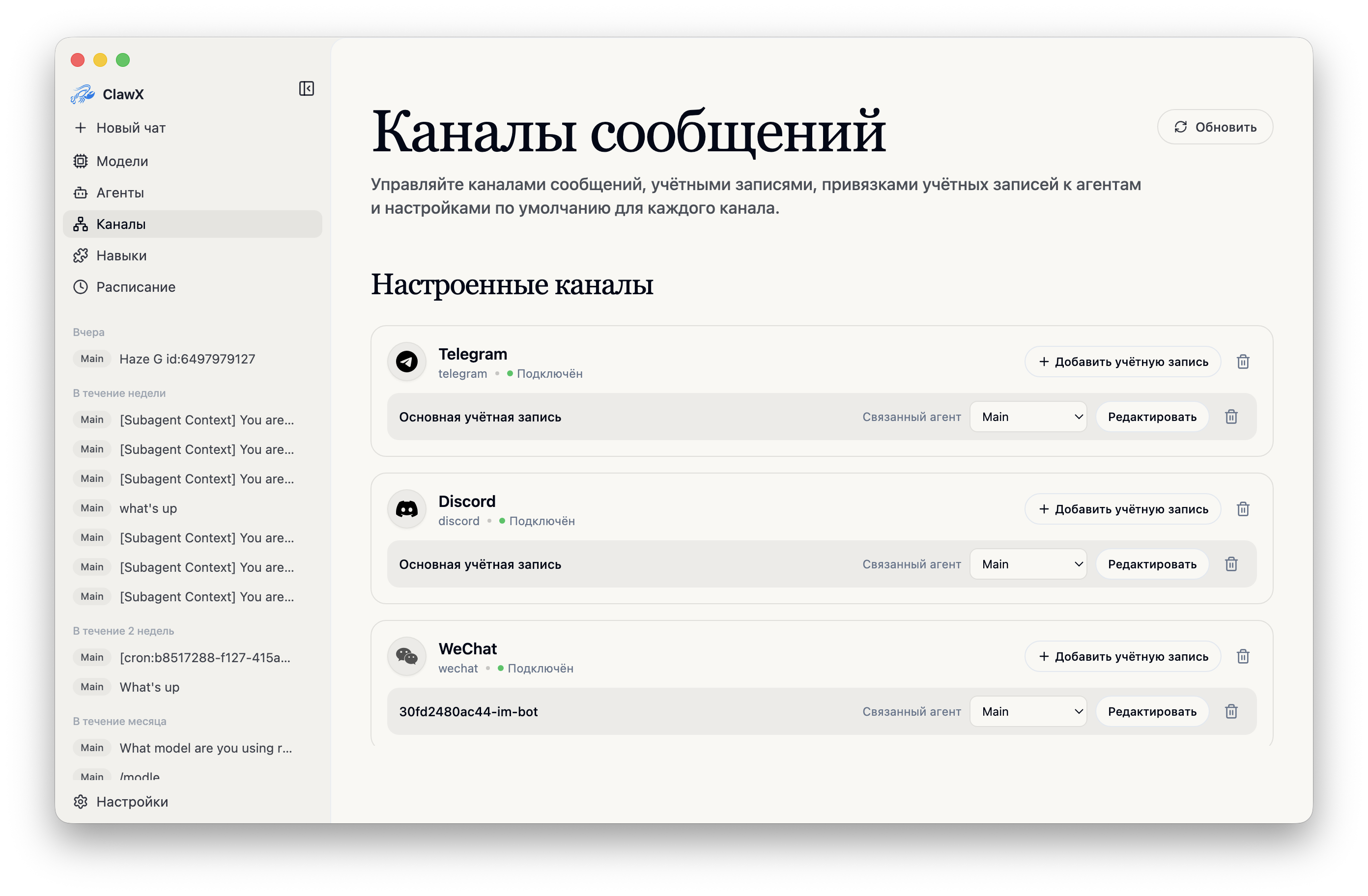Delete the Discord channel via trash icon

coord(1243,509)
